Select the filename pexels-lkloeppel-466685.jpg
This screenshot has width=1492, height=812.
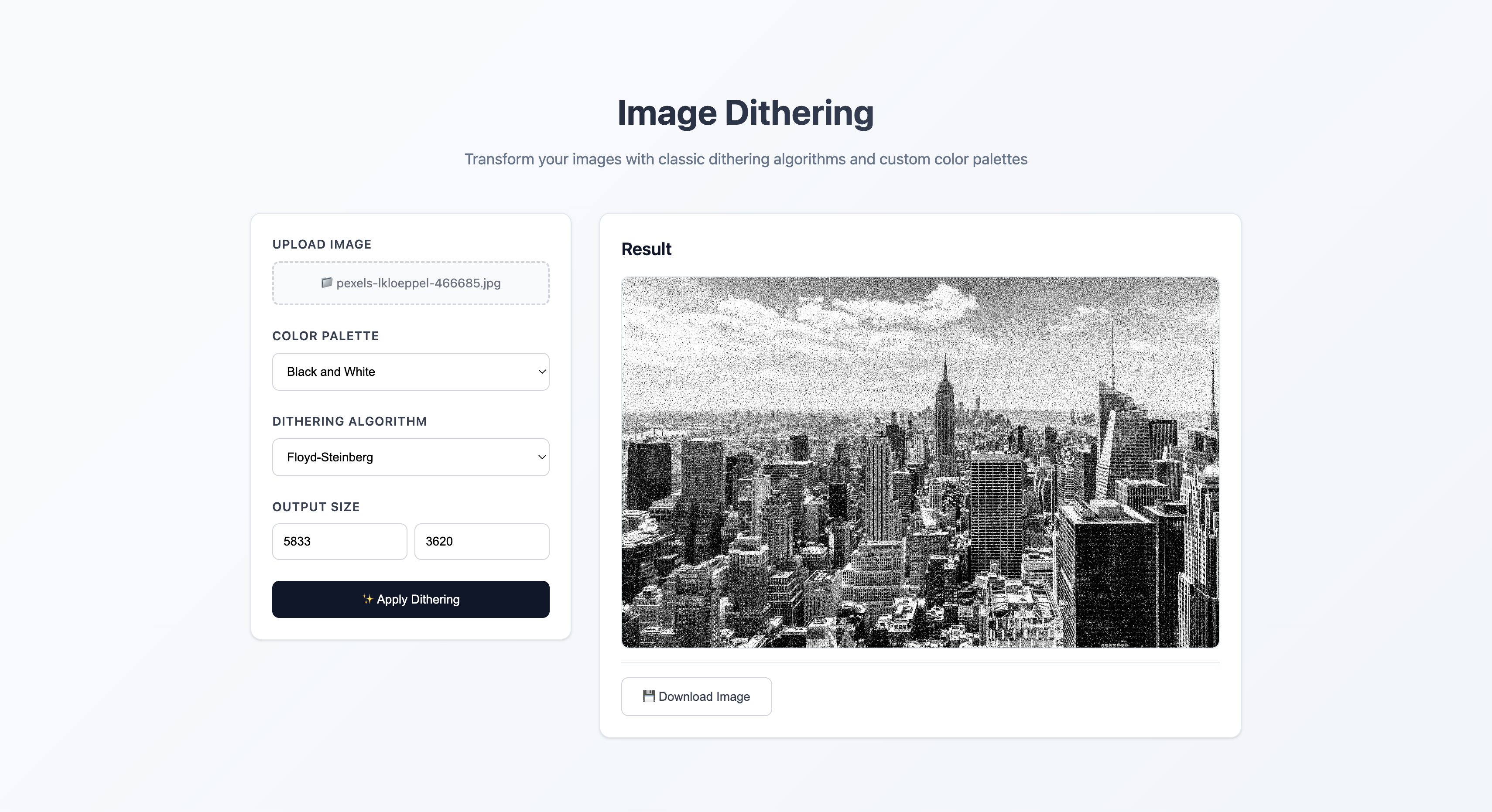(418, 283)
